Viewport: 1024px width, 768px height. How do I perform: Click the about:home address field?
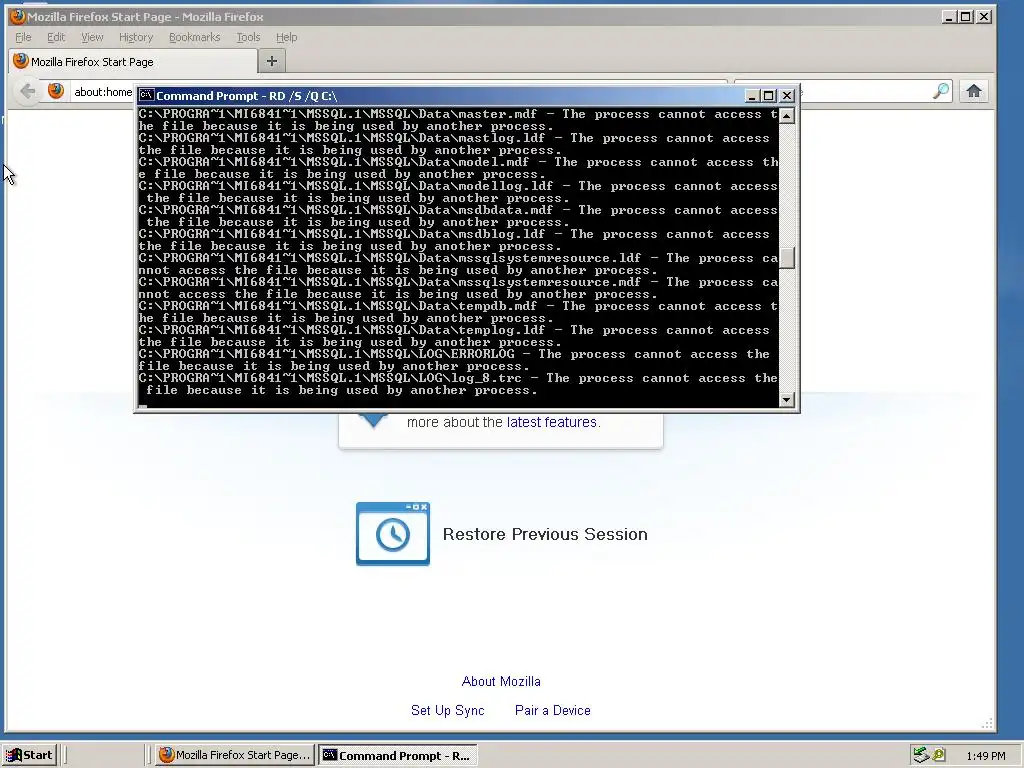click(x=103, y=92)
